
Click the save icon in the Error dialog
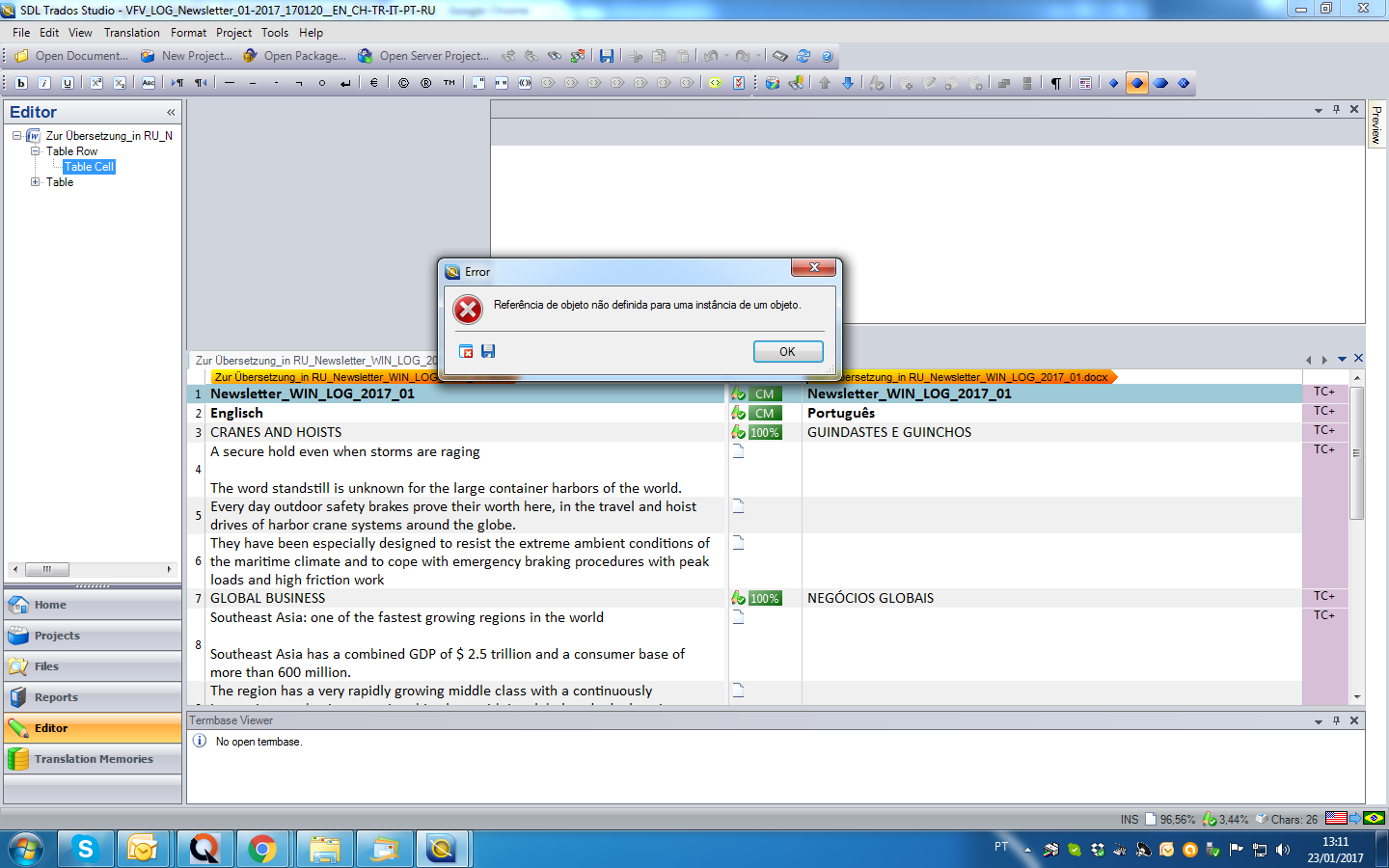click(488, 351)
